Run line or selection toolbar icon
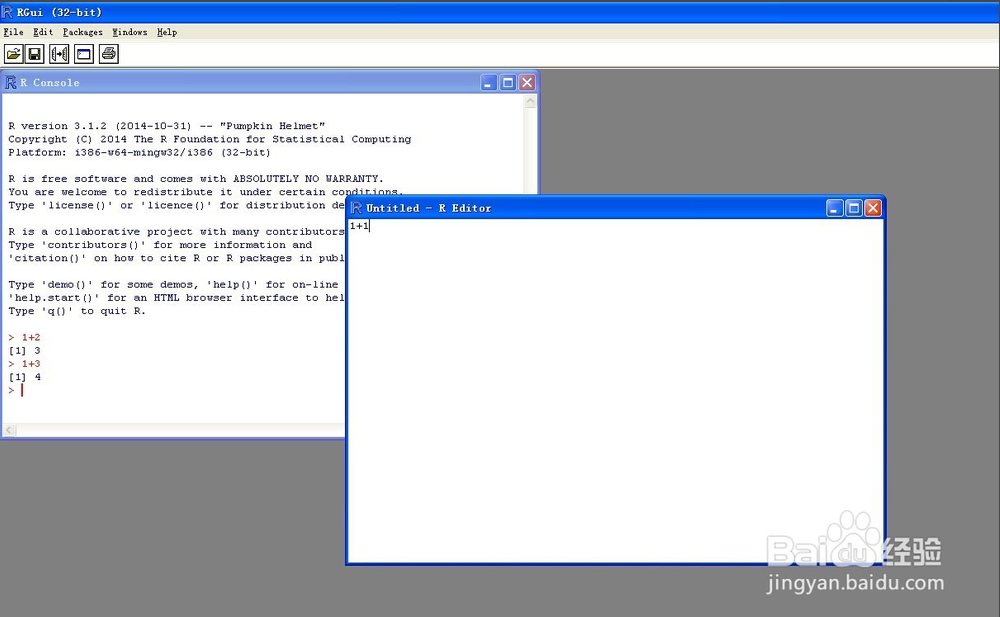This screenshot has width=1000, height=617. tap(59, 54)
